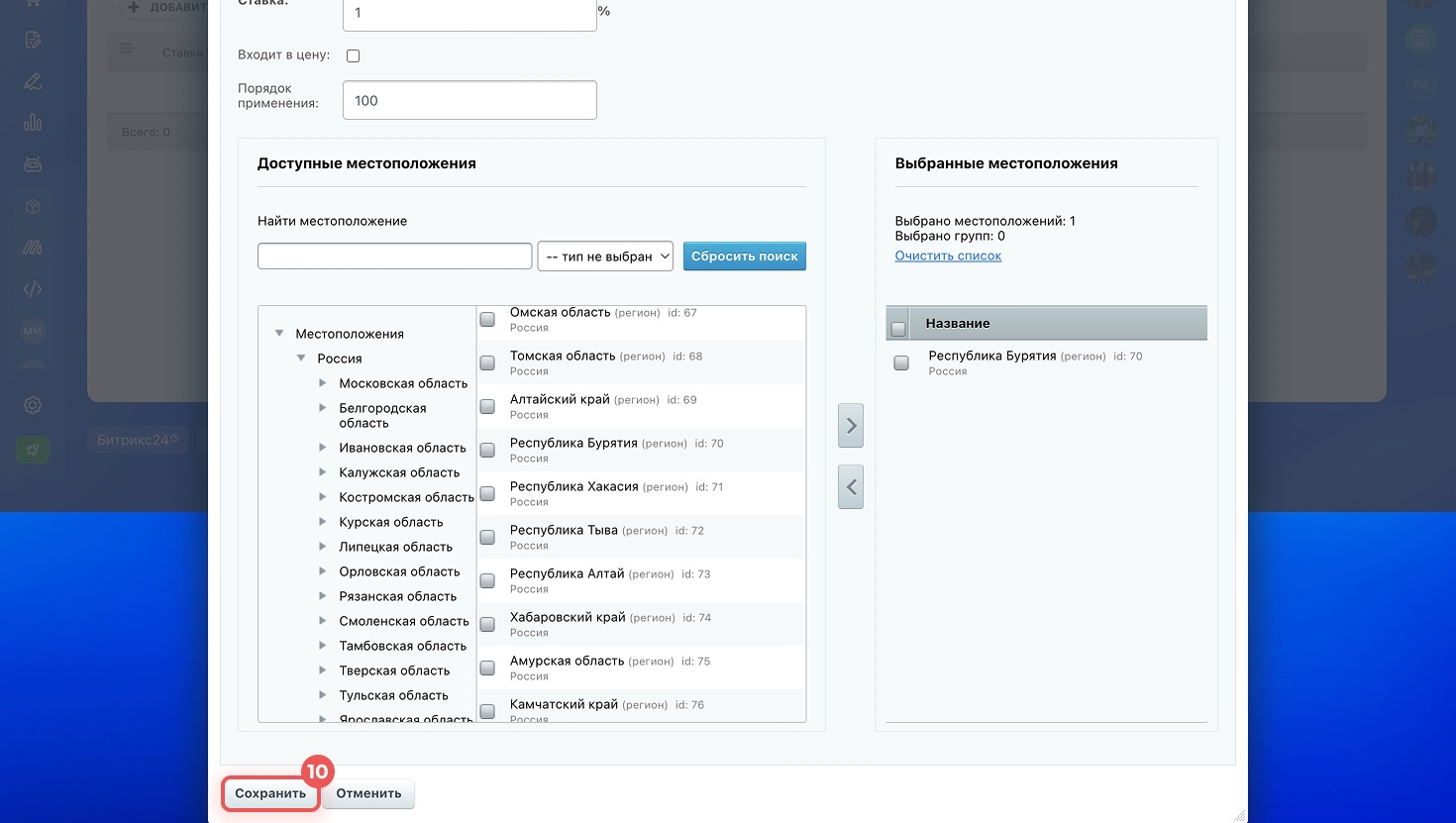The height and width of the screenshot is (823, 1456).
Task: Select Калужская область in the tree
Action: click(x=399, y=472)
